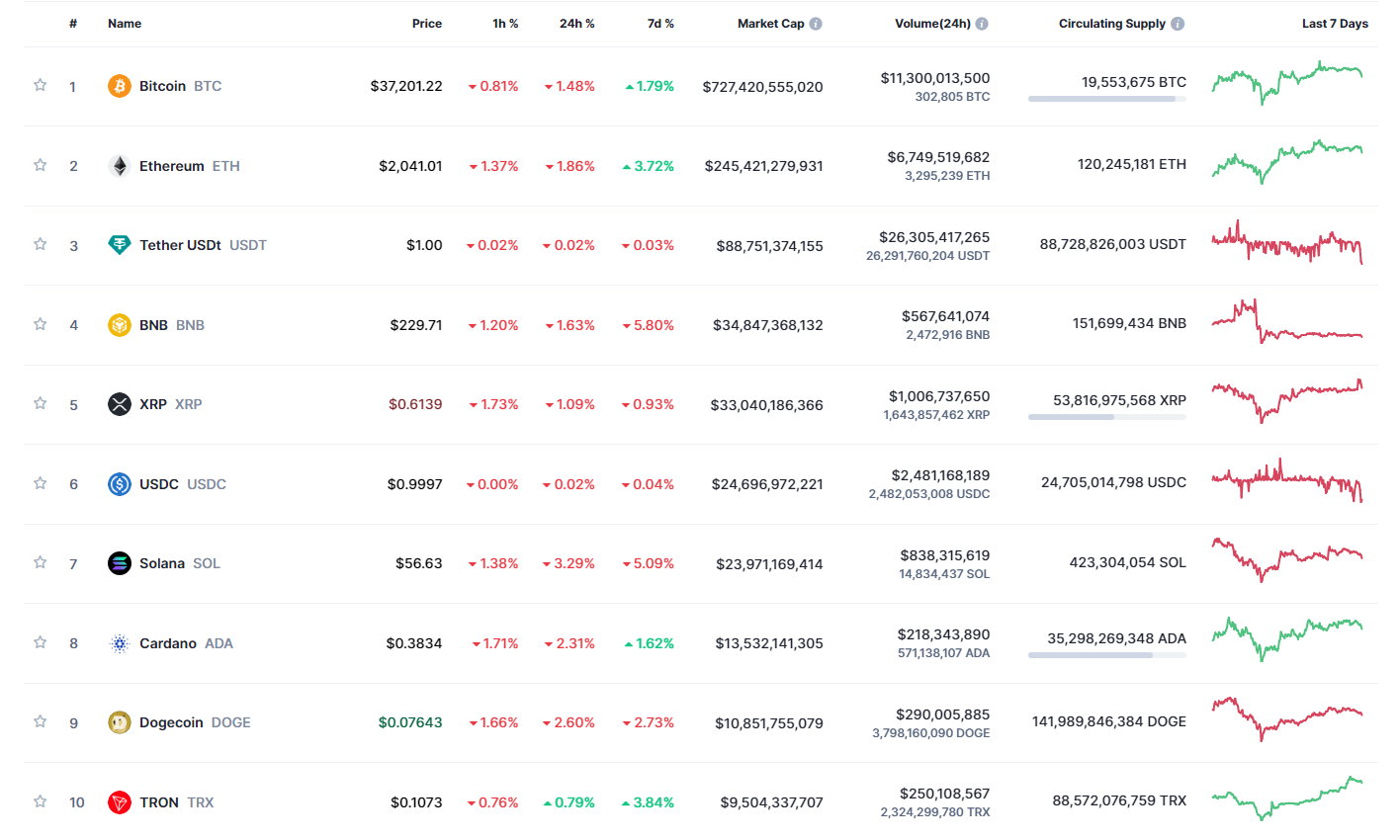Toggle the watchlist star for XRP

41,403
